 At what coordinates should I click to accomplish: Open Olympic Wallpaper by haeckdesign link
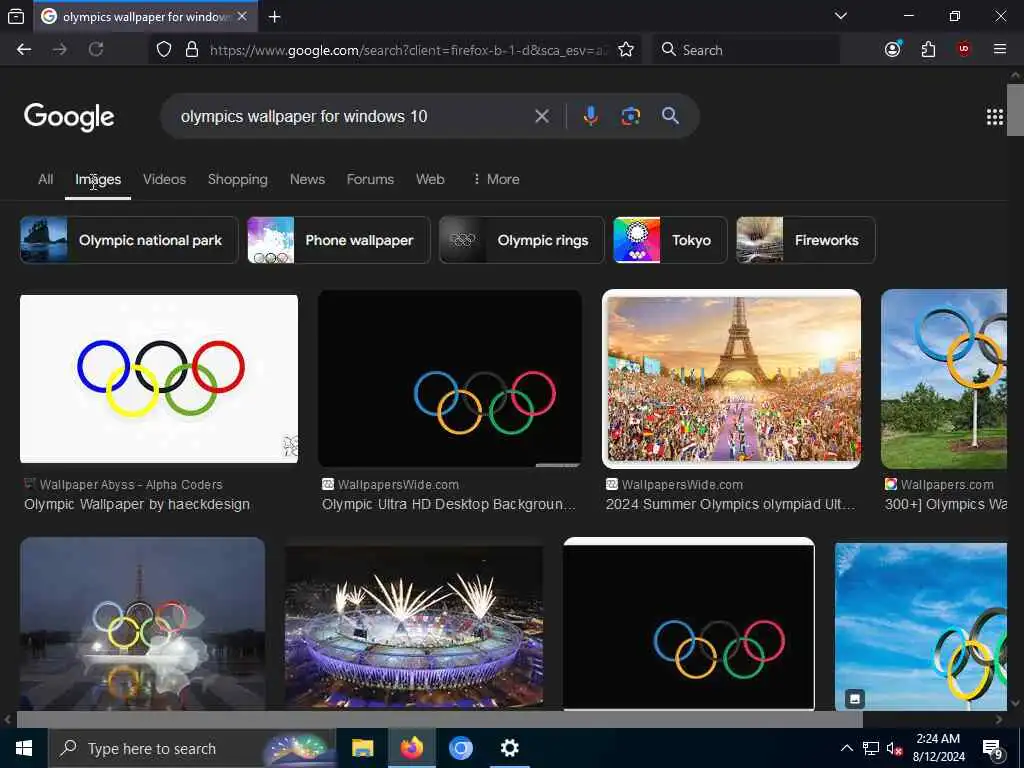137,504
